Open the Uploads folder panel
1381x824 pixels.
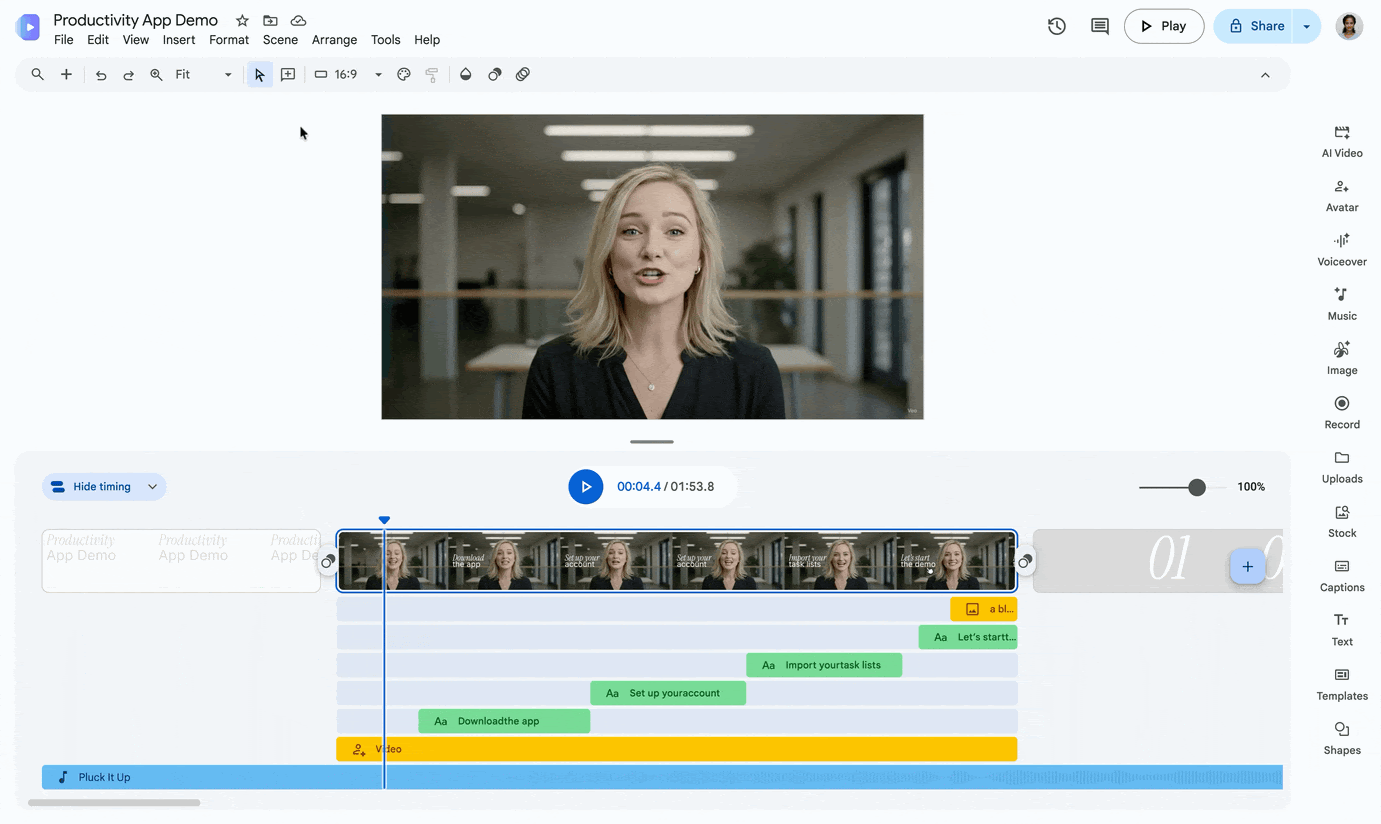[1342, 467]
